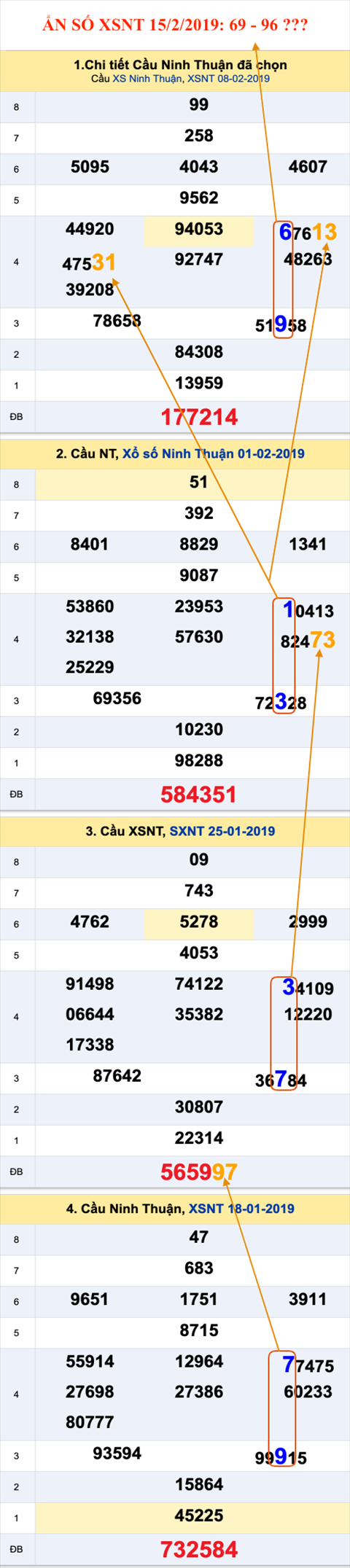Click the number 69356

click(x=117, y=698)
